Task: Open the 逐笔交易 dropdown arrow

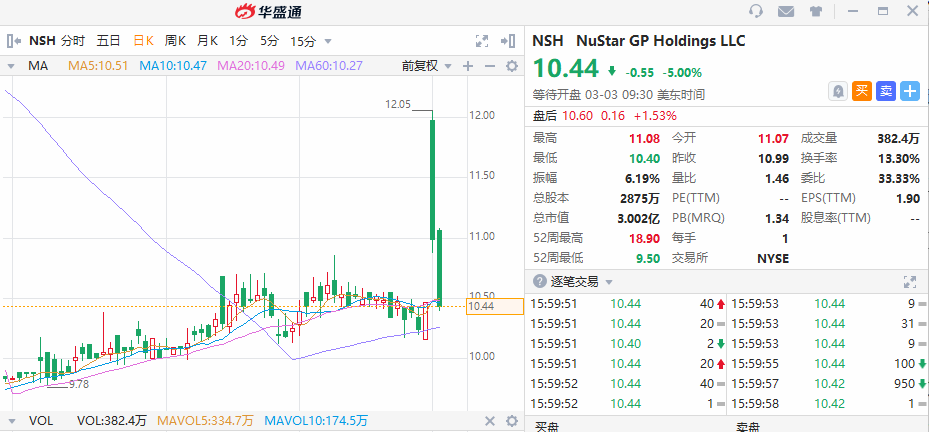Action: click(608, 282)
